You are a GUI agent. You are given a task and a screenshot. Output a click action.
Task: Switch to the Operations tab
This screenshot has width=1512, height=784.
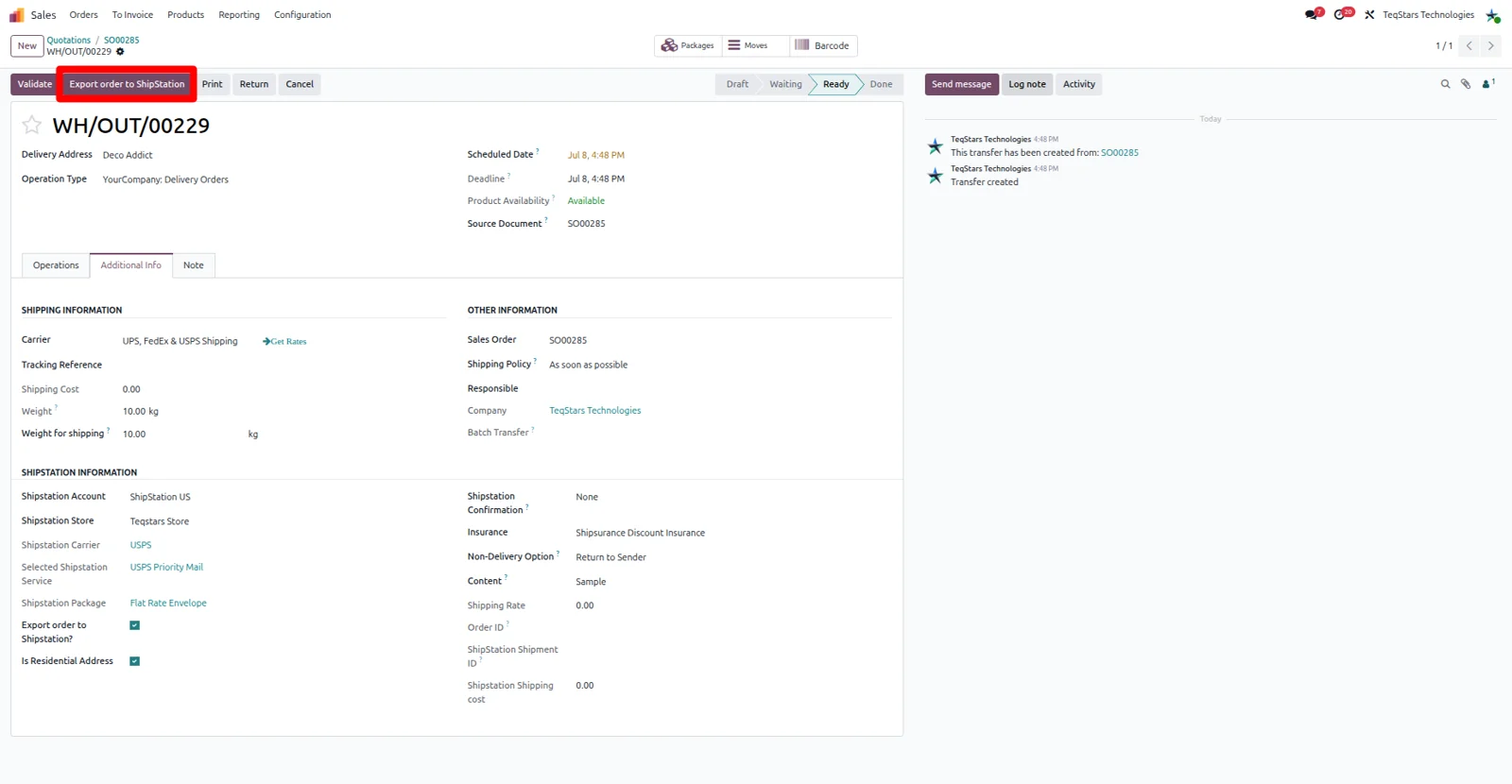[x=56, y=265]
